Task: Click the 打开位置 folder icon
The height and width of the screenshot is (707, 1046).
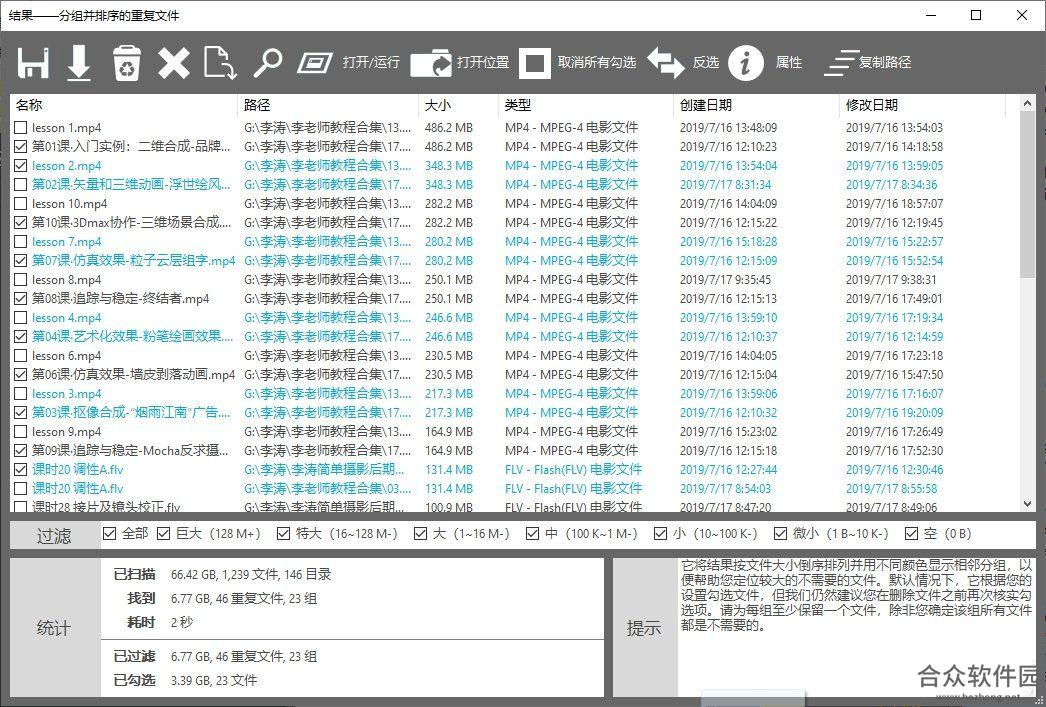Action: (432, 63)
